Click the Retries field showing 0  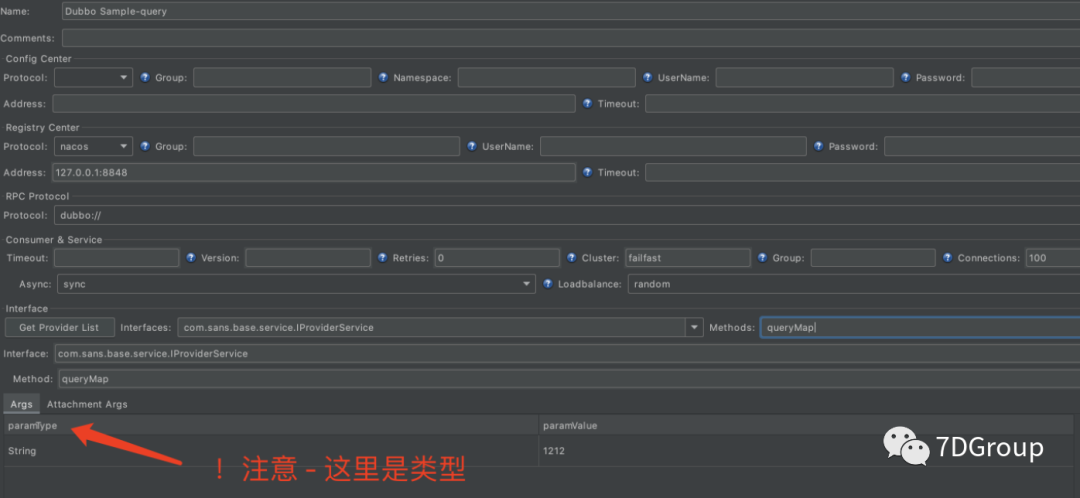(497, 258)
